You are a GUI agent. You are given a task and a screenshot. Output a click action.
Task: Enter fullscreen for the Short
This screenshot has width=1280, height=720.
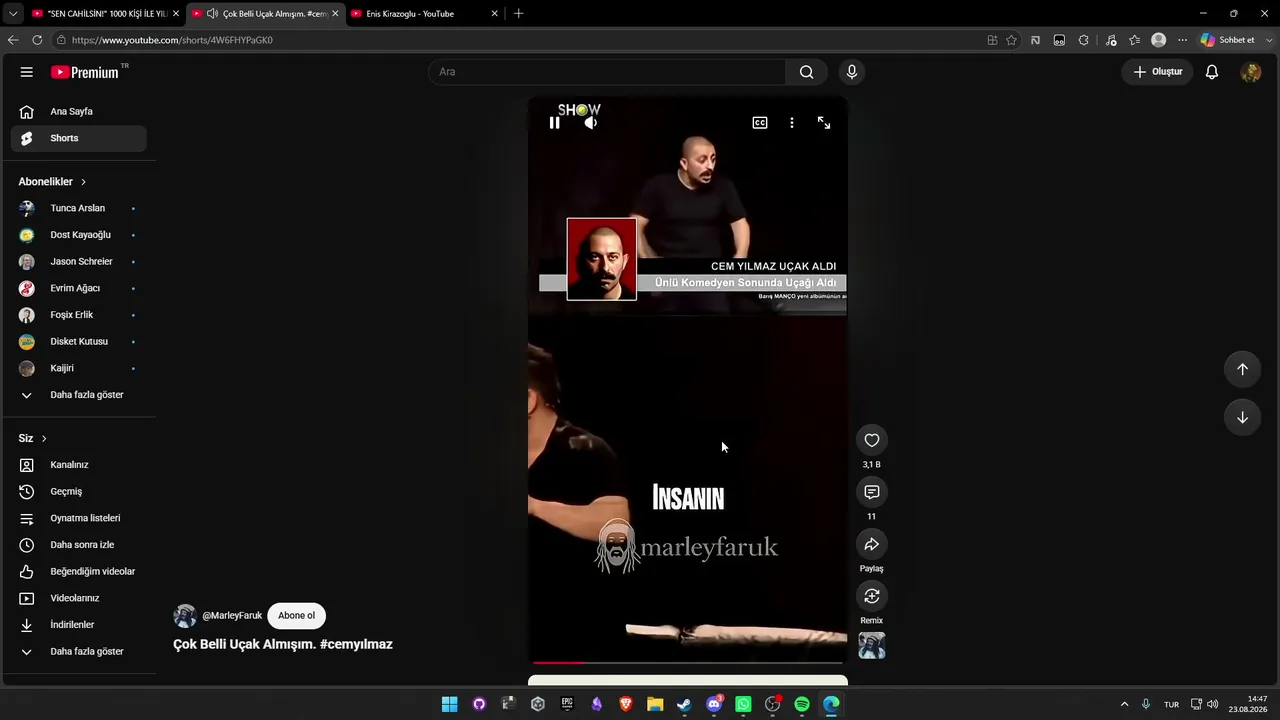(x=824, y=123)
